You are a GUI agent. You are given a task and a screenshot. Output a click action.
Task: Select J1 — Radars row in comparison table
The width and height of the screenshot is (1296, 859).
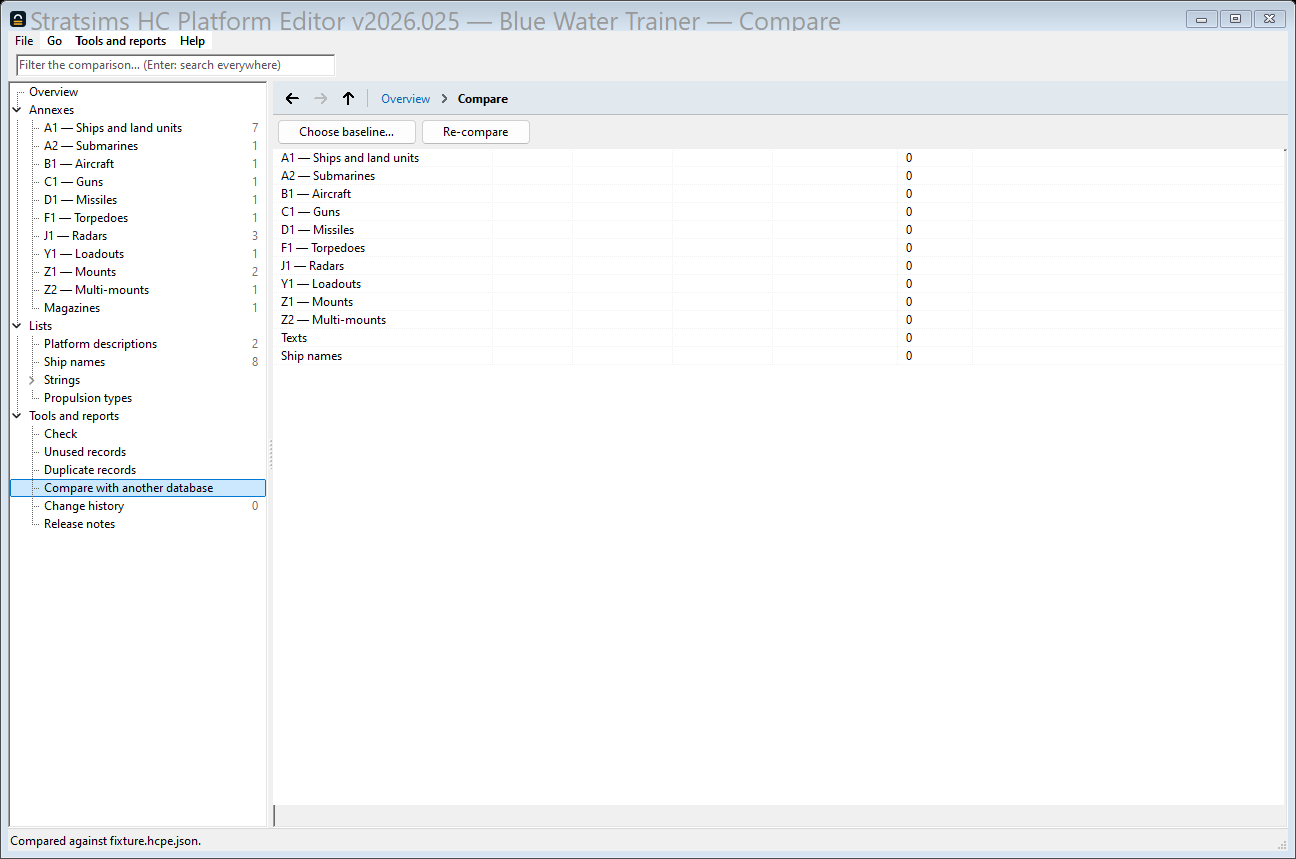coord(778,266)
